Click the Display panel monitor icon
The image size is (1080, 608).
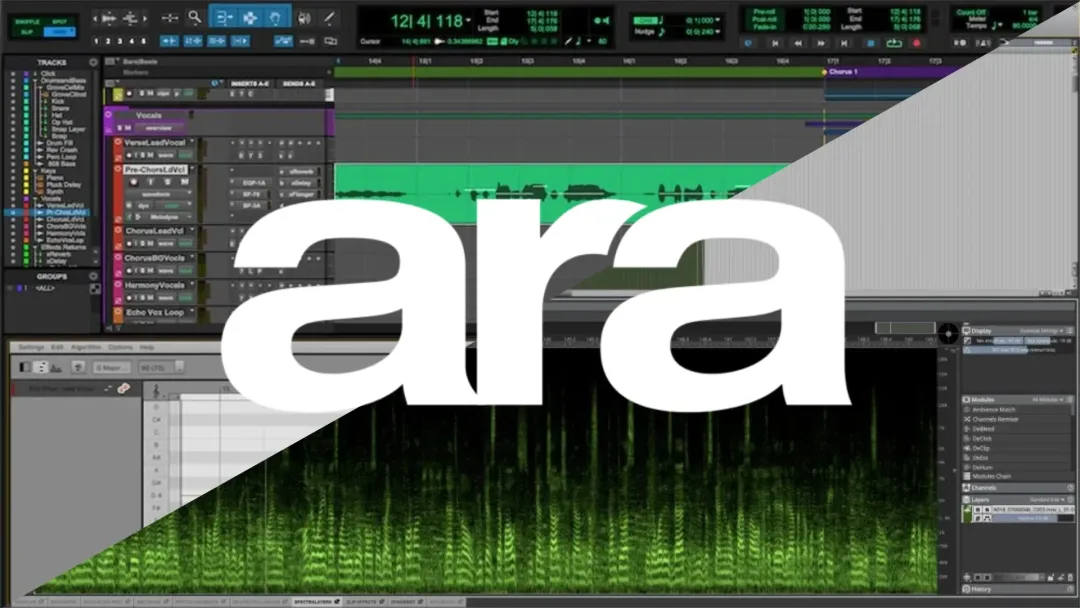point(966,331)
